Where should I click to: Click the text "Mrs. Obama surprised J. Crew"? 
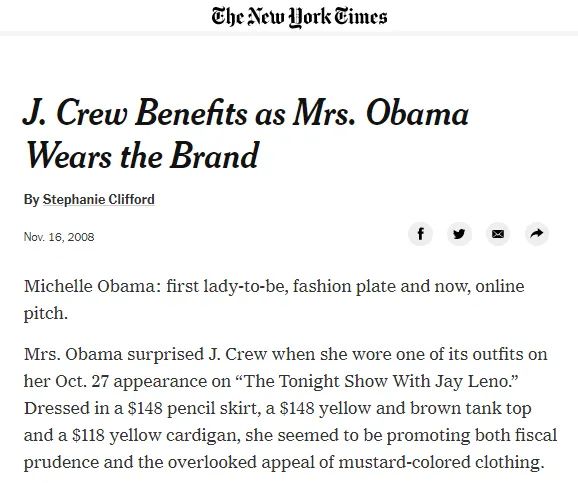[145, 354]
